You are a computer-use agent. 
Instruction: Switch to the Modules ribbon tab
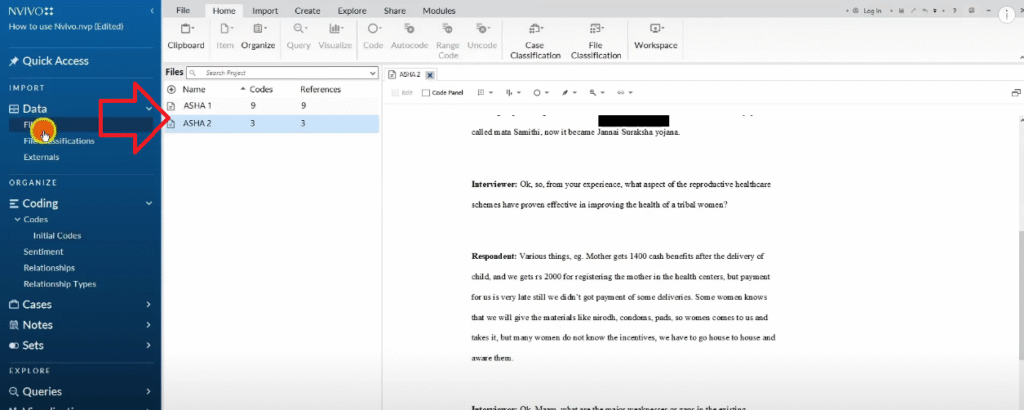[439, 10]
